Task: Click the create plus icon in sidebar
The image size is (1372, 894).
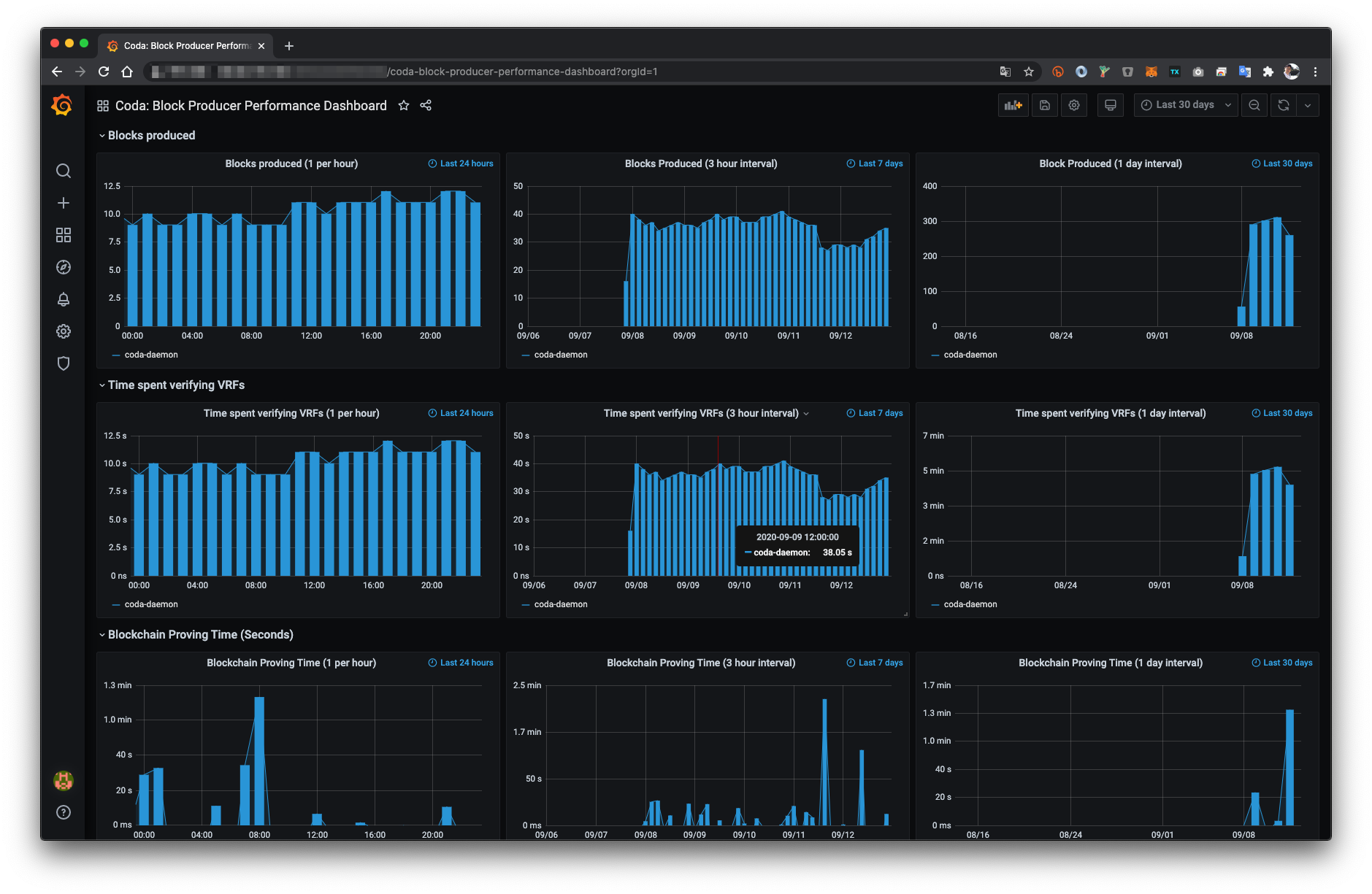Action: [x=64, y=203]
